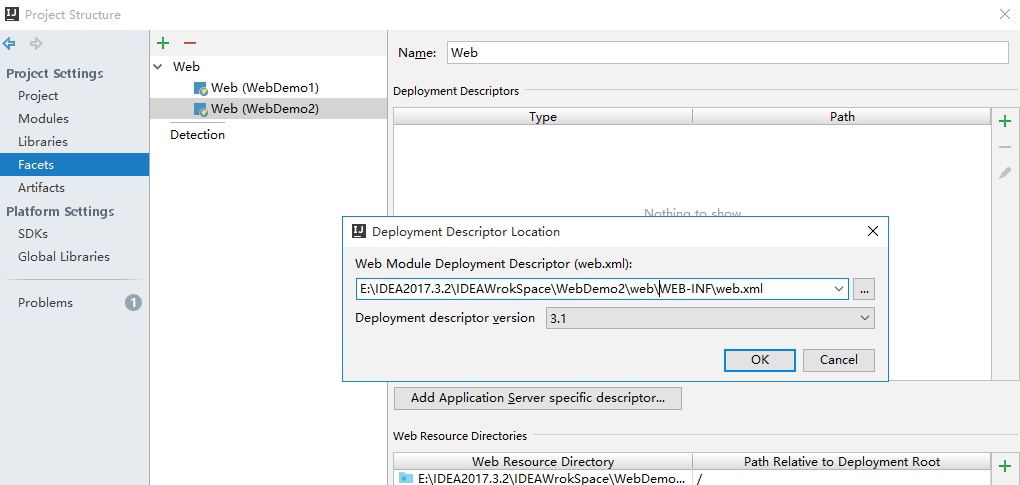Click IntelliJ icon in Deployment Descriptor Location dialog

[358, 231]
